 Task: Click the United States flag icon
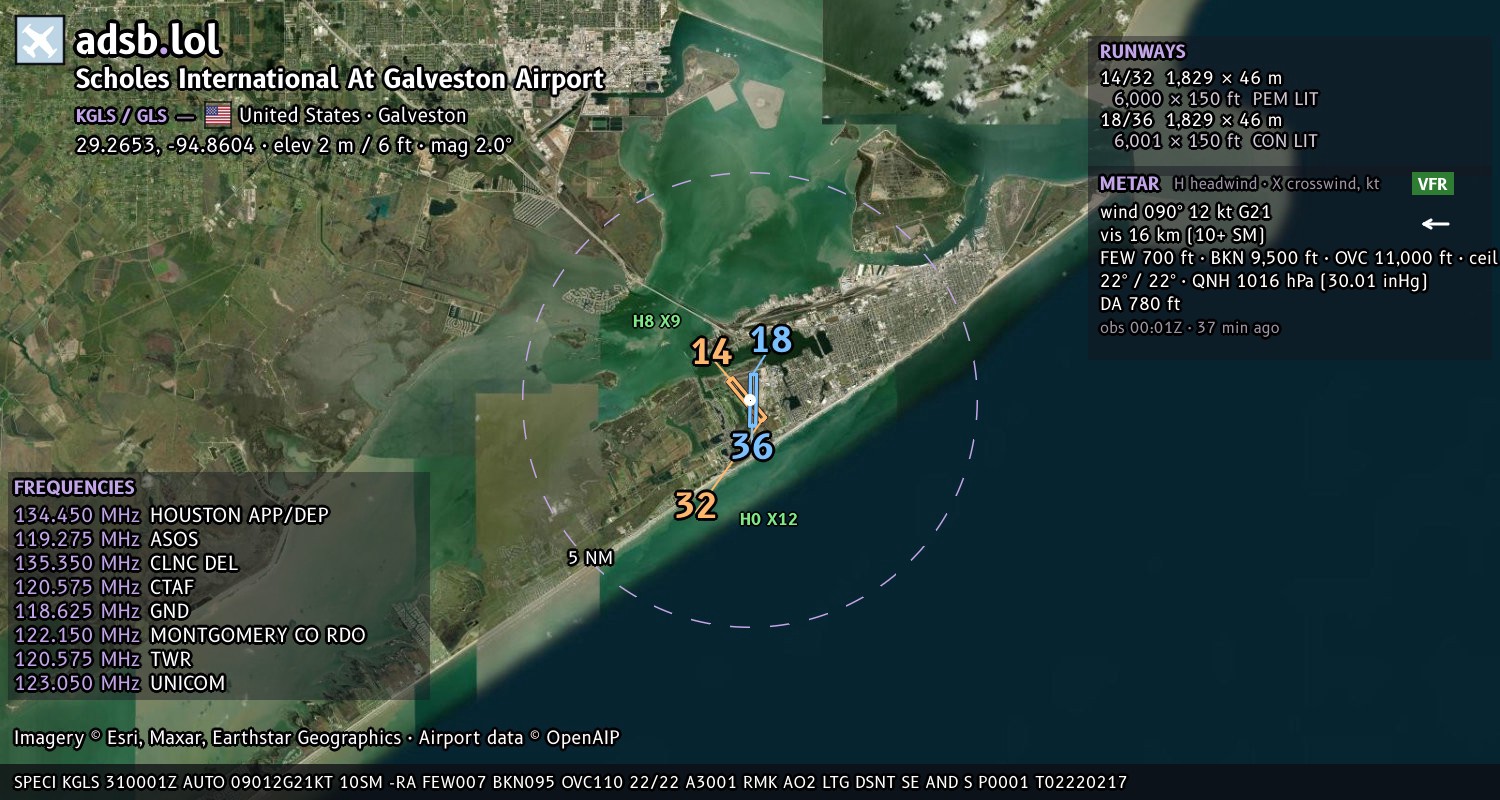coord(217,115)
